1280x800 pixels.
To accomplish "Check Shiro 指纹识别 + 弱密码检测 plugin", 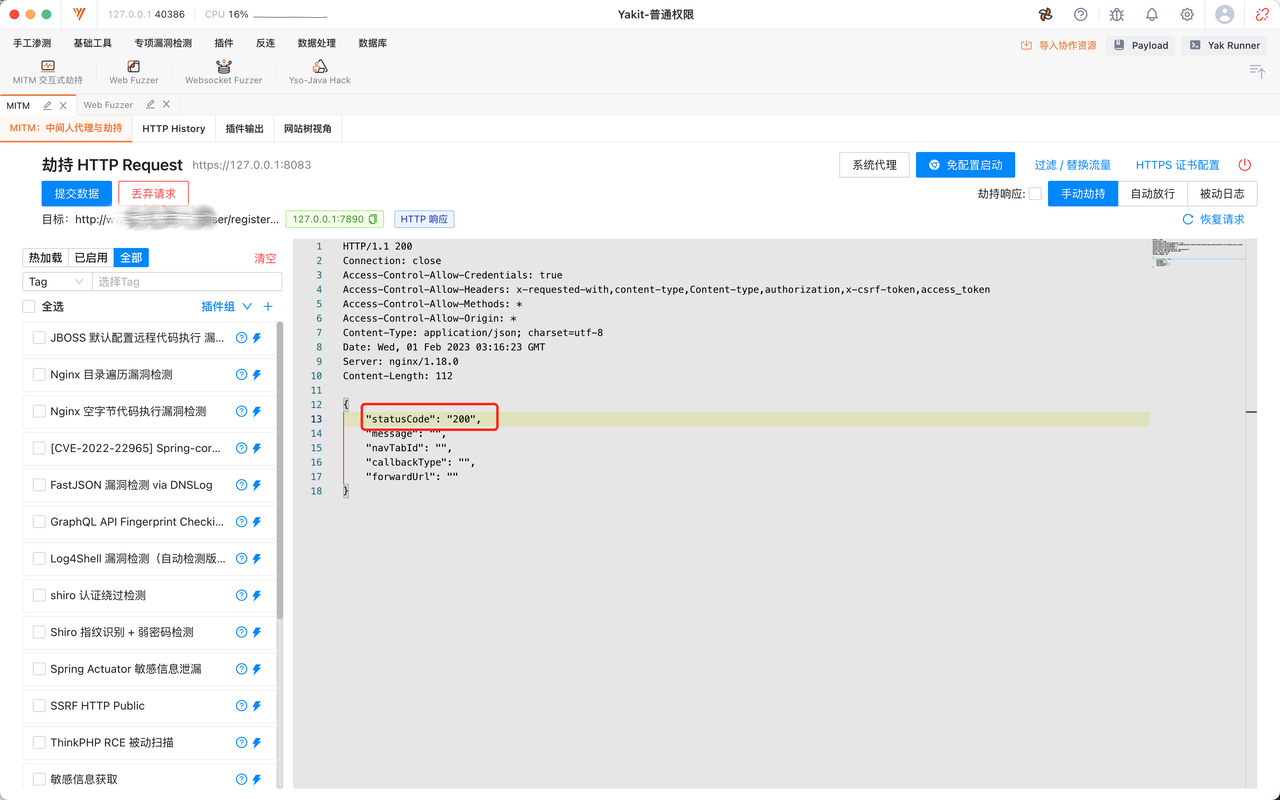I will (x=39, y=632).
